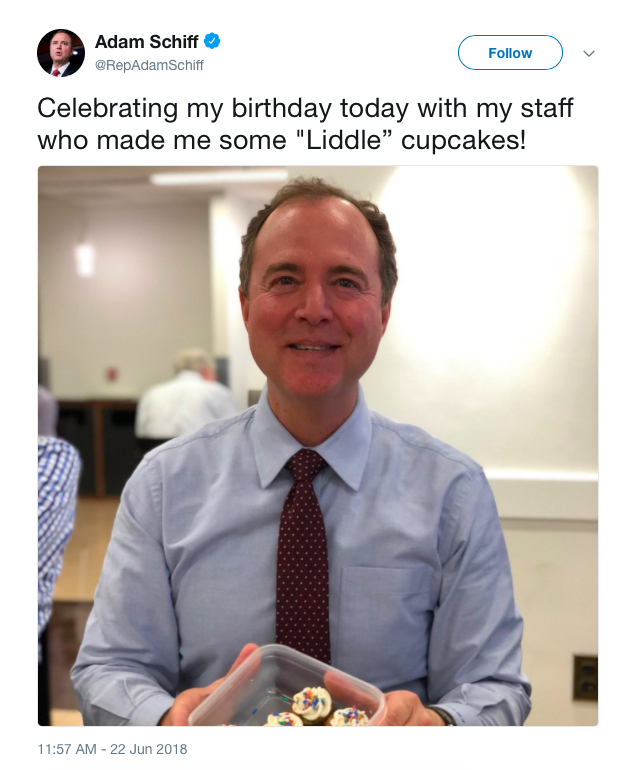Open the tweet timestamp 11:57 AM link
Image resolution: width=635 pixels, height=770 pixels.
click(67, 749)
